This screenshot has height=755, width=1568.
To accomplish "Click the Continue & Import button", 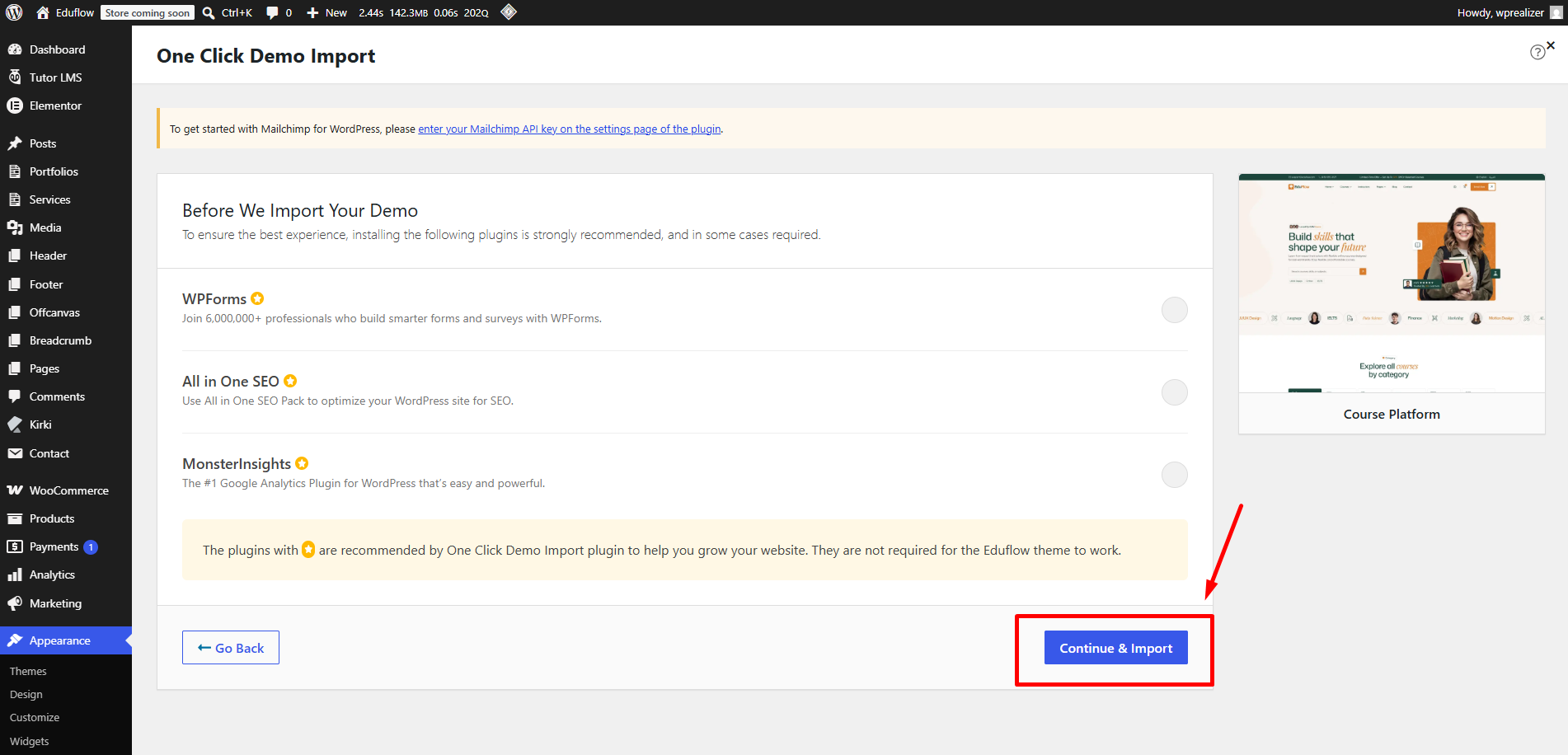I will pos(1116,648).
